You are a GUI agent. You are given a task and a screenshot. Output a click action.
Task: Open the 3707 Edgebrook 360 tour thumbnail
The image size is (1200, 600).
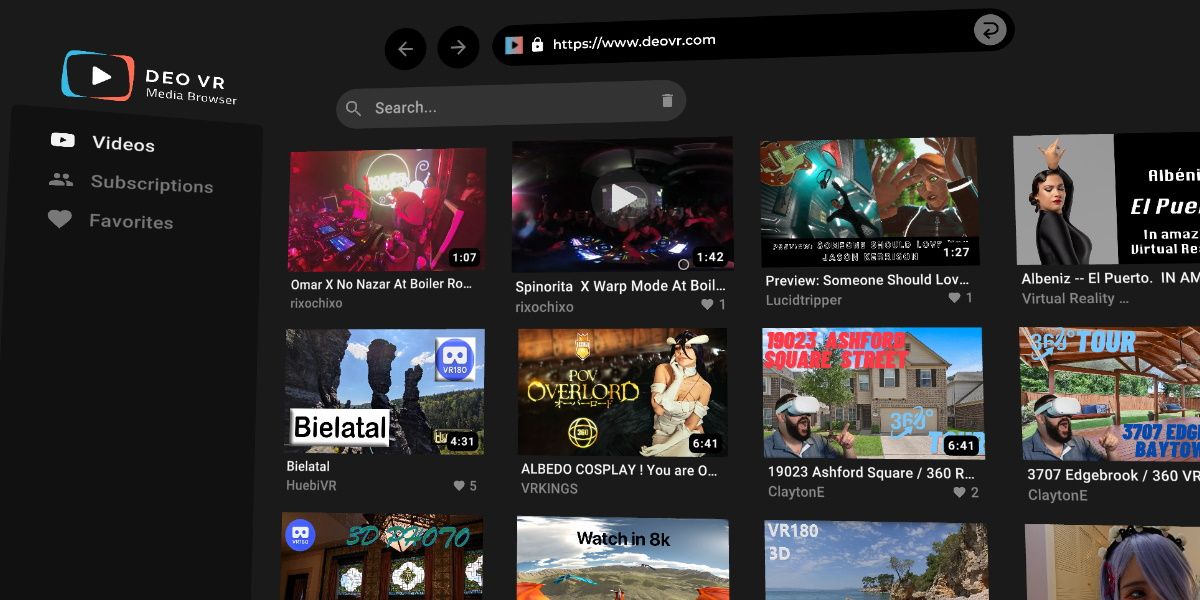point(1109,394)
